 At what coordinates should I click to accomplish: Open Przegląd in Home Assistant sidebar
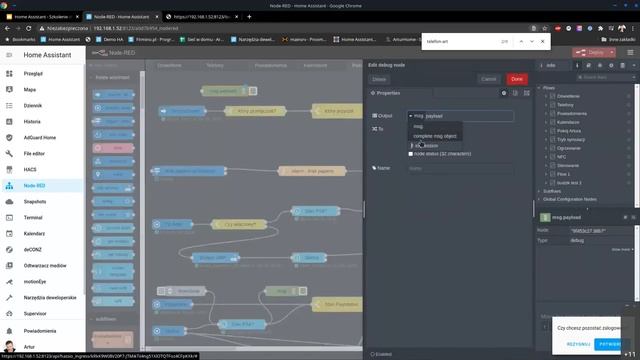pyautogui.click(x=42, y=73)
